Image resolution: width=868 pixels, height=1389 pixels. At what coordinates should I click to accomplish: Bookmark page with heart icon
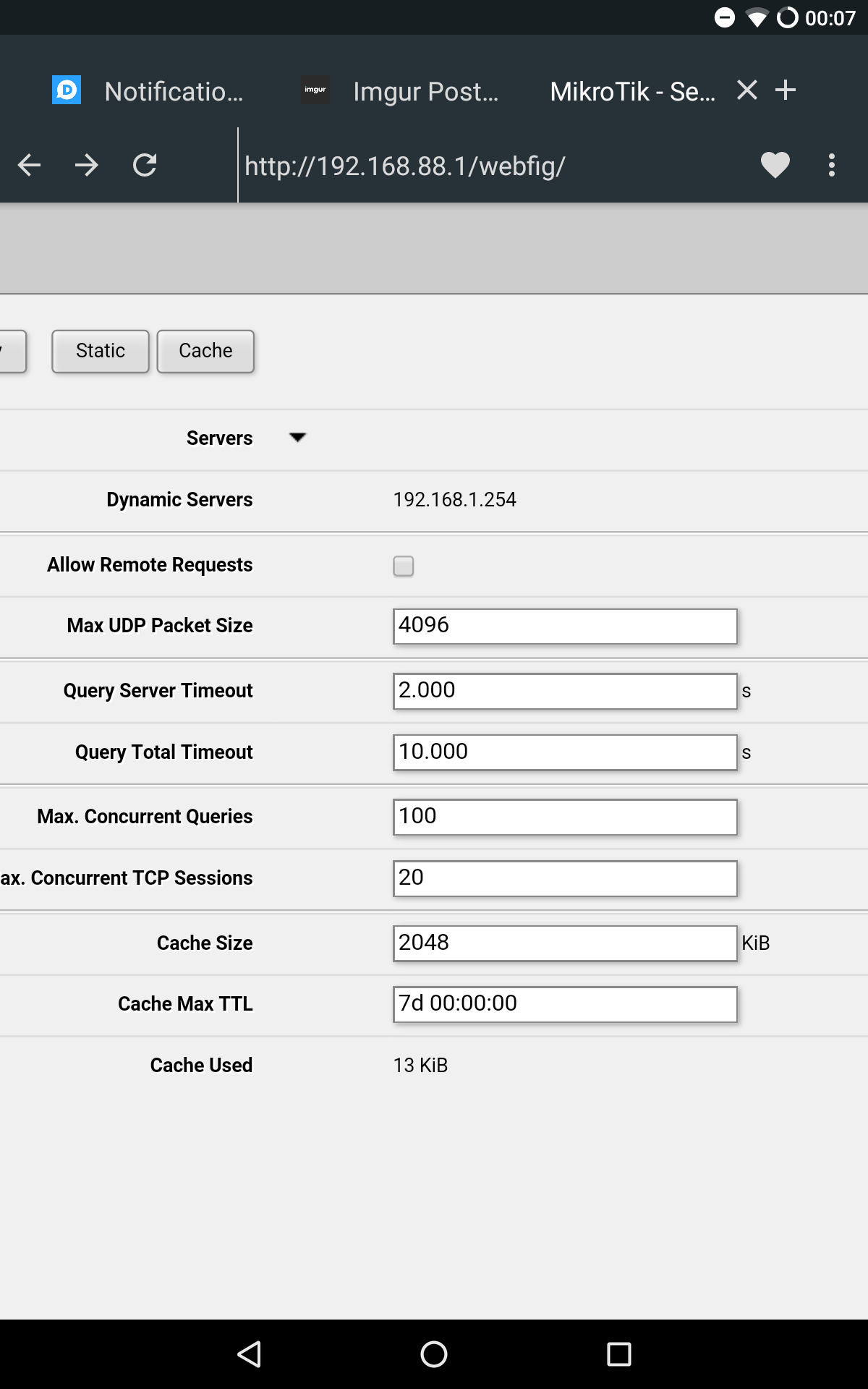(x=775, y=166)
